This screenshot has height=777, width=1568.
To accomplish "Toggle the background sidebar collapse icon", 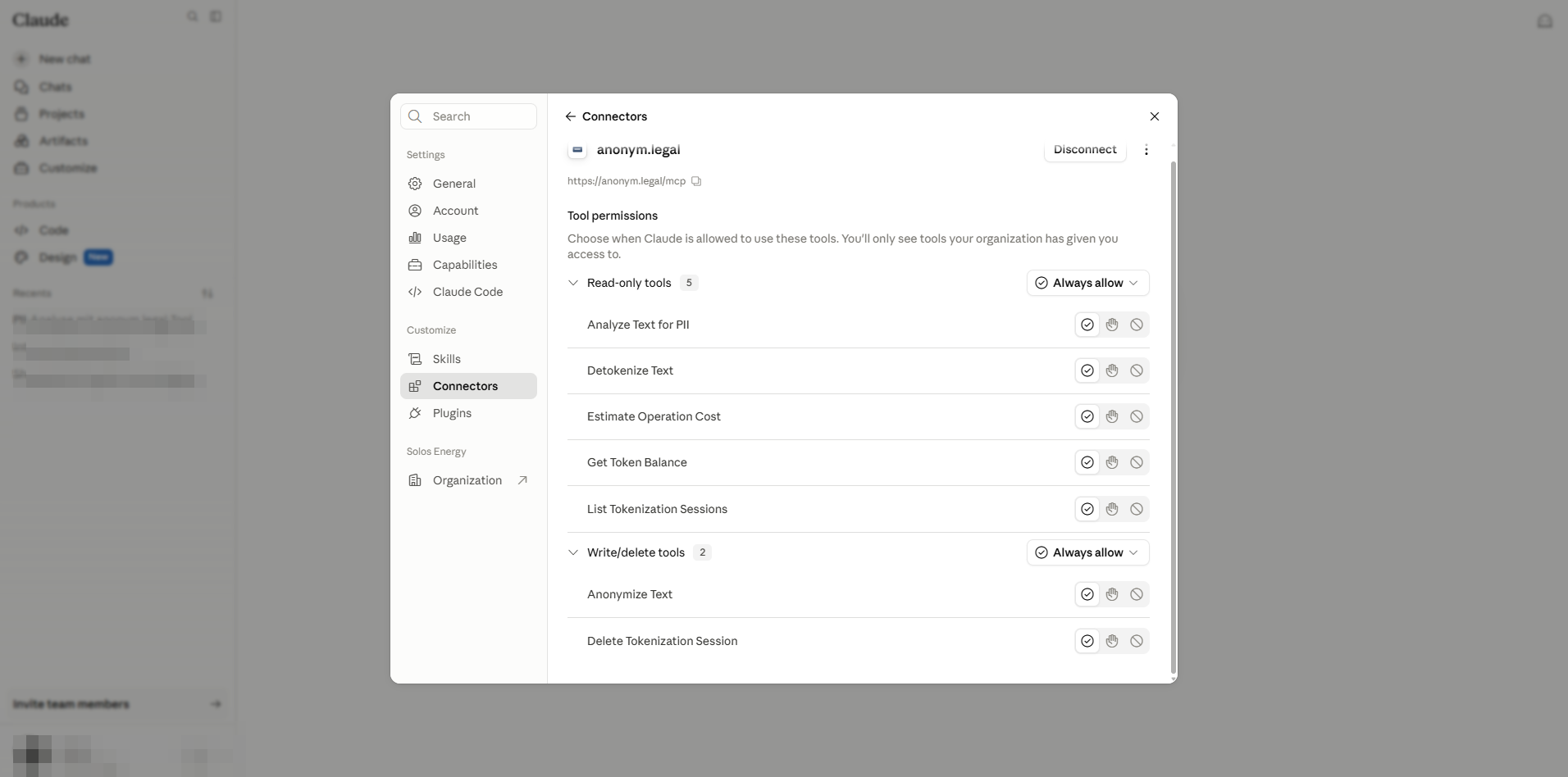I will click(x=216, y=16).
